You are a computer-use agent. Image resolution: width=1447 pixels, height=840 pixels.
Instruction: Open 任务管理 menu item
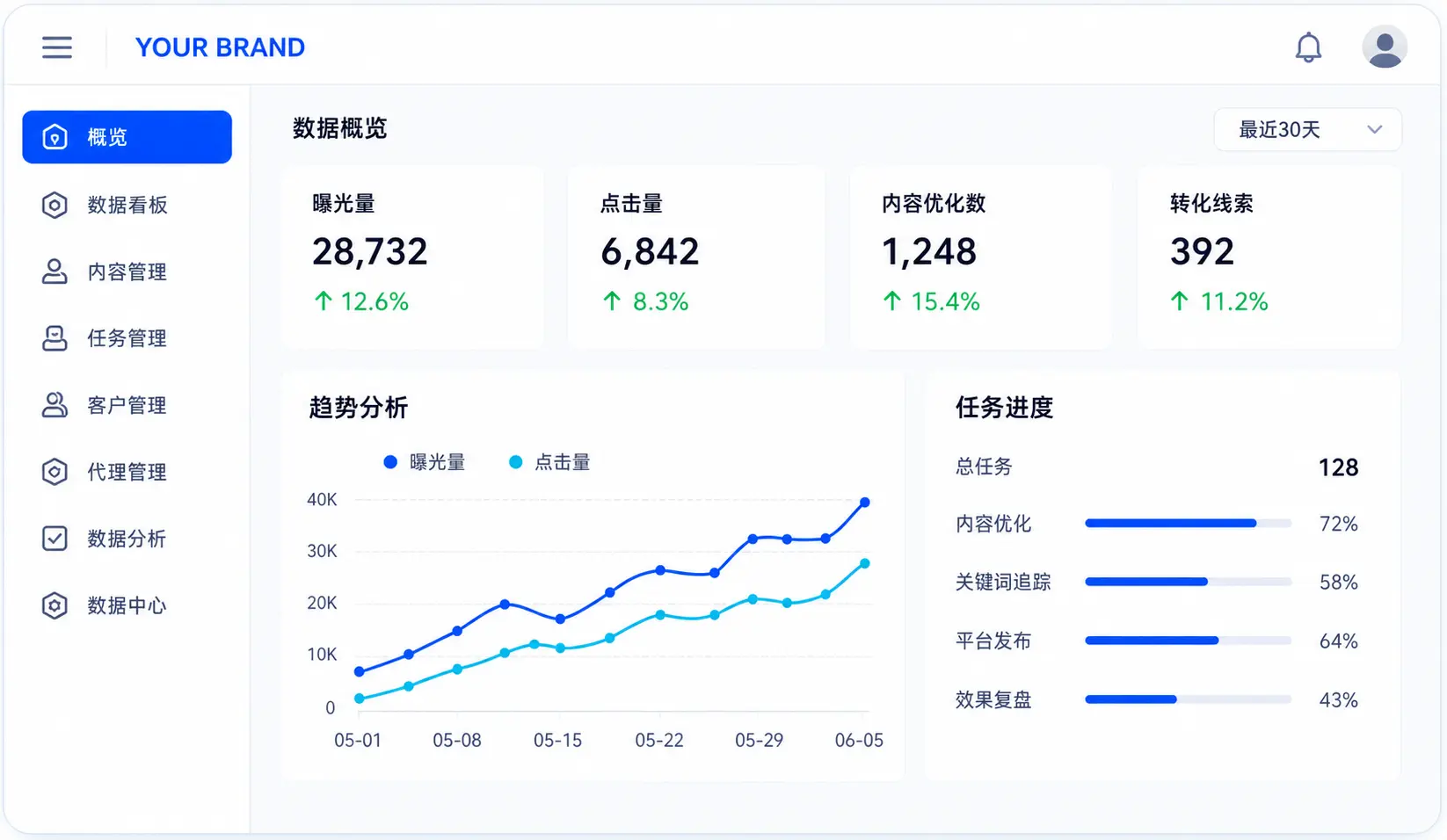[x=127, y=338]
